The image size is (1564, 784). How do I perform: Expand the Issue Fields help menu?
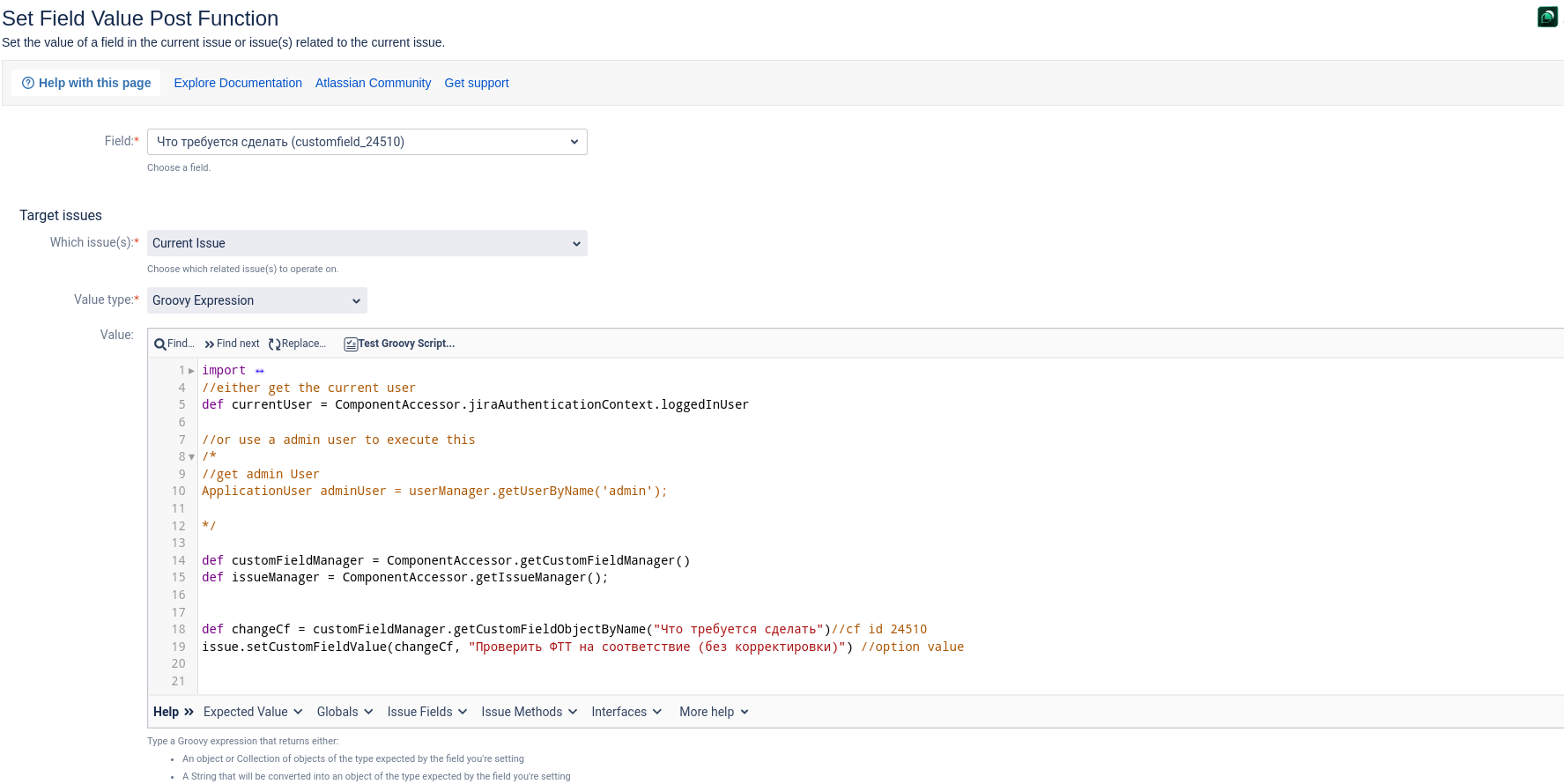[x=426, y=712]
